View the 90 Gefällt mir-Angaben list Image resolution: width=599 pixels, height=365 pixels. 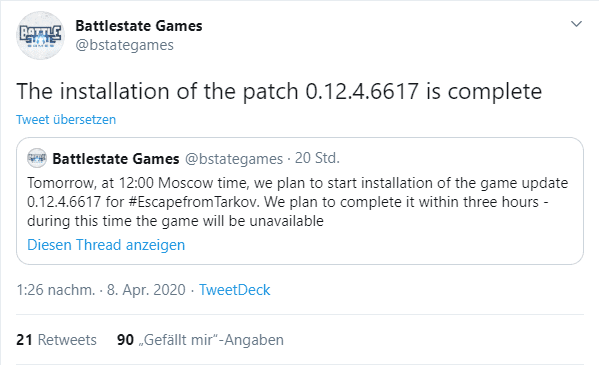pyautogui.click(x=200, y=340)
